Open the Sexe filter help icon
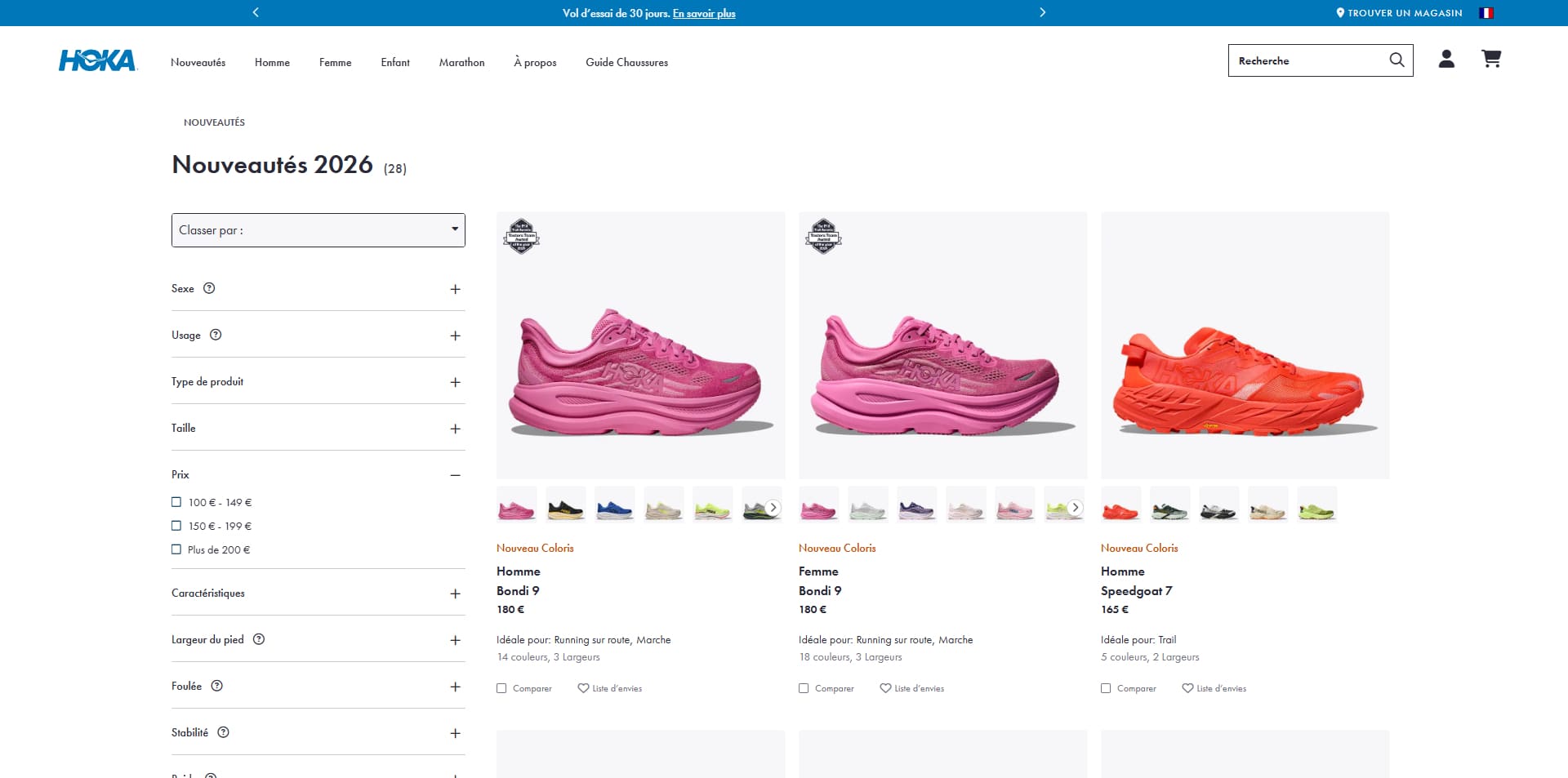1568x778 pixels. 209,288
